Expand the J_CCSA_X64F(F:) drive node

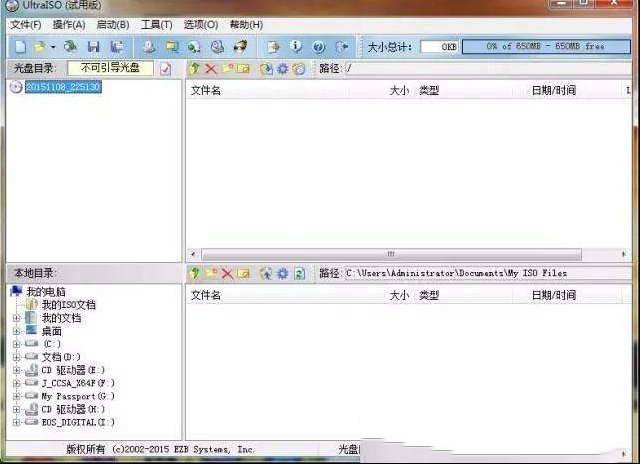point(16,384)
